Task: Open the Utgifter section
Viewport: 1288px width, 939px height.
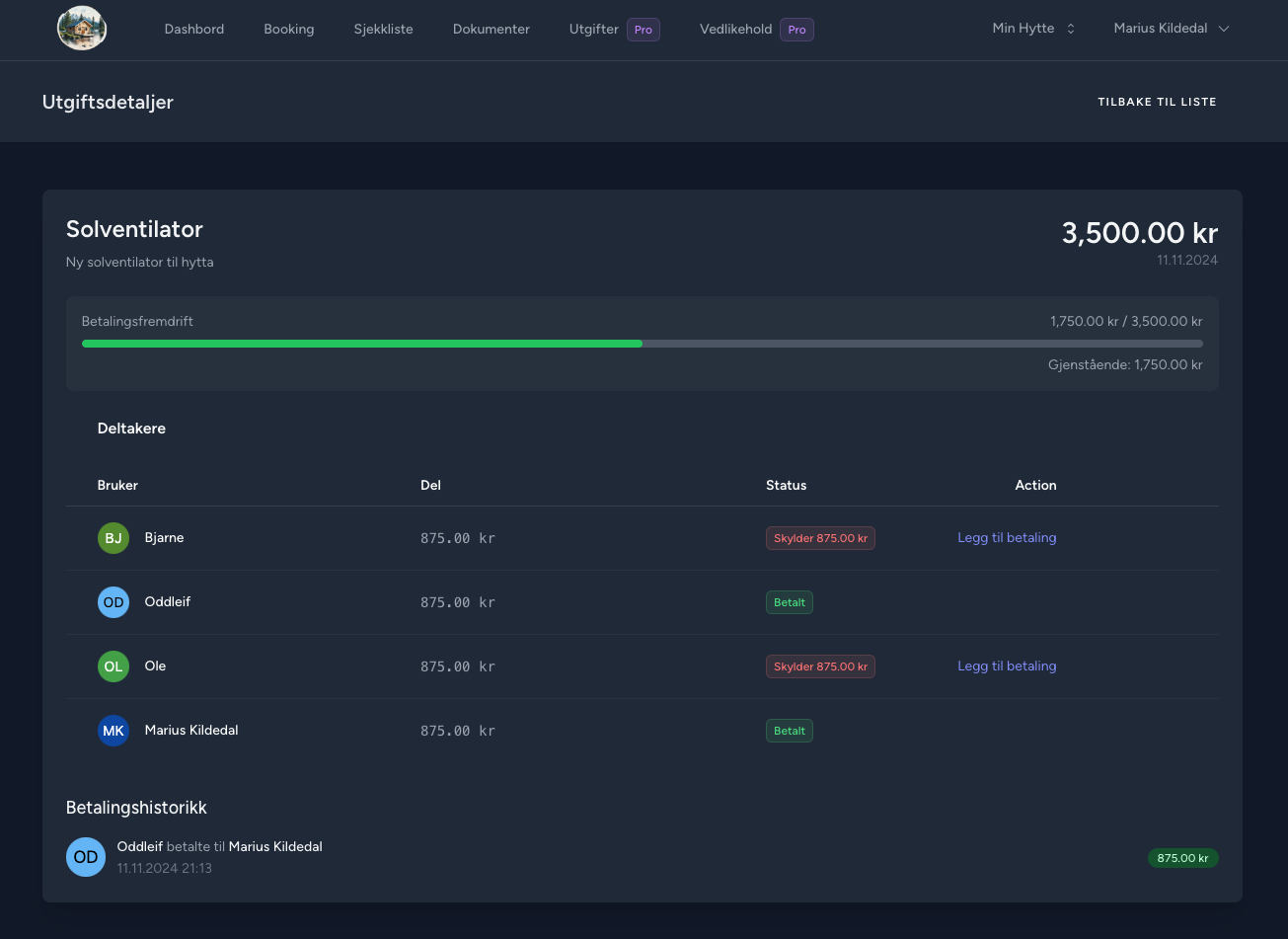Action: click(x=594, y=29)
